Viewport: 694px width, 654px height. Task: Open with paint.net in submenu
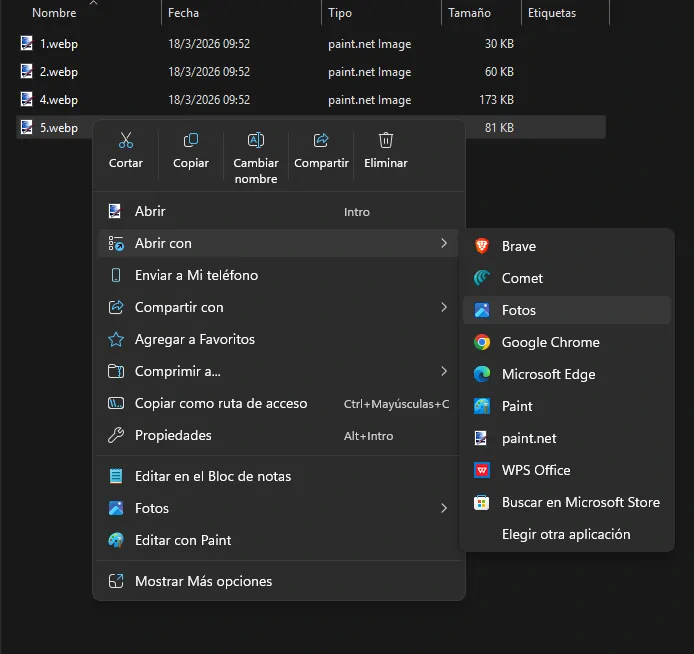(567, 438)
